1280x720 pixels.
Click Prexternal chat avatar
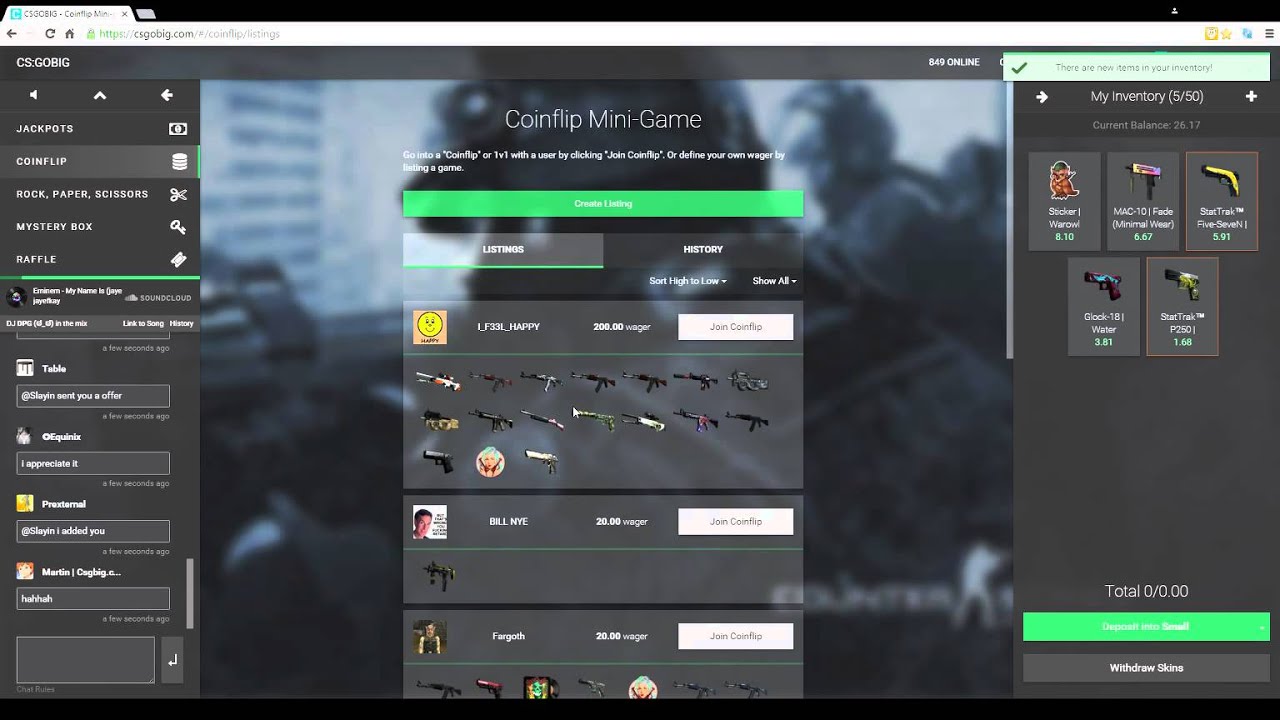(25, 504)
